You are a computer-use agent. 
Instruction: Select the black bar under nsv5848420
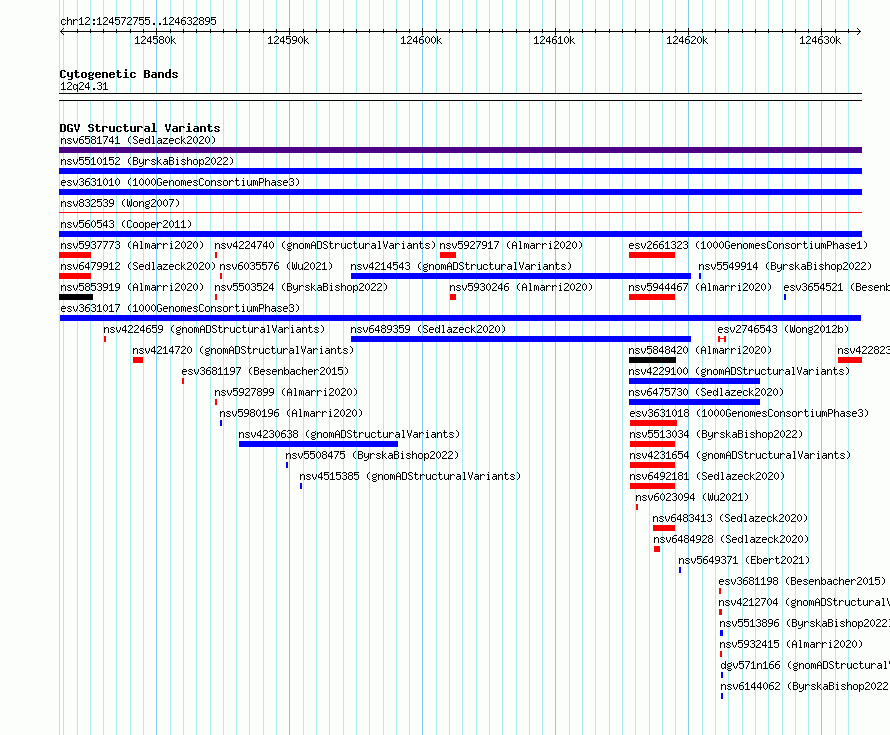[x=652, y=360]
